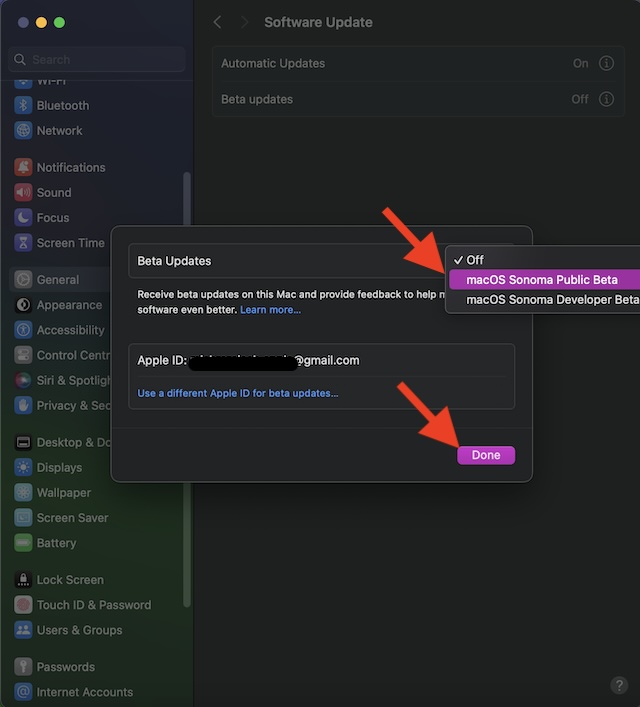Click the help question mark button

pos(619,685)
